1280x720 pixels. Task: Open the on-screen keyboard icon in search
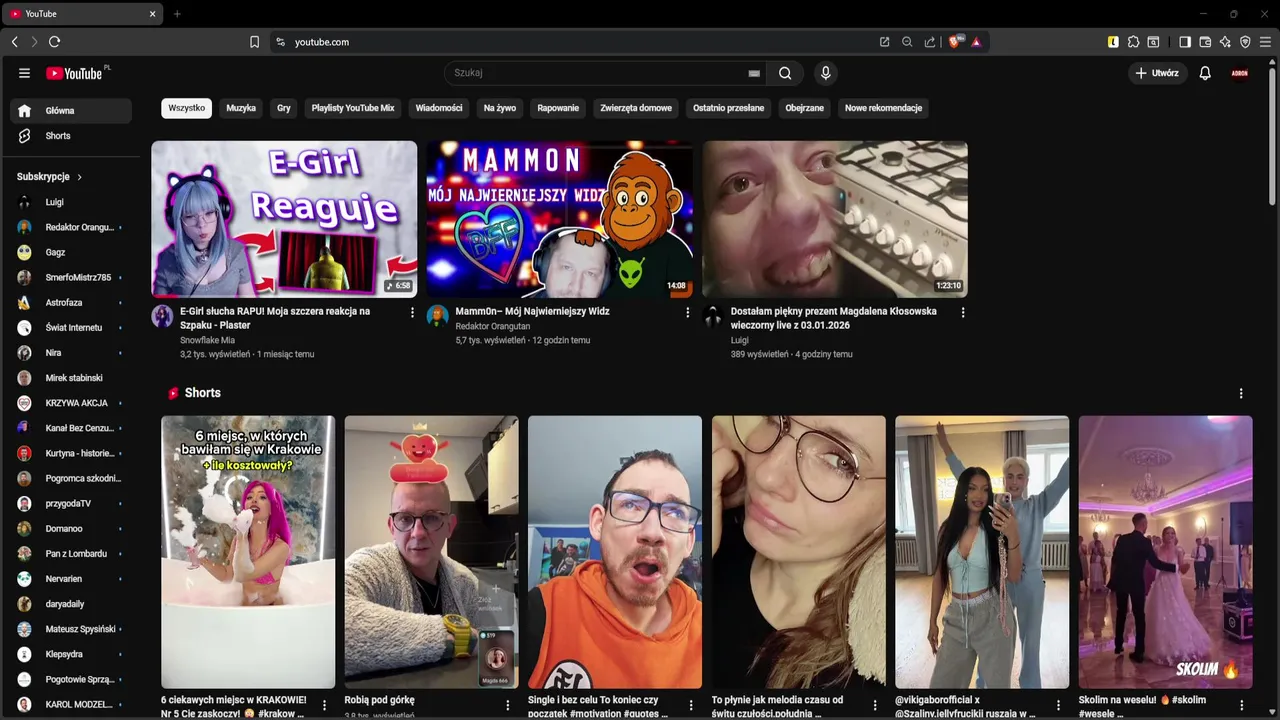tap(754, 73)
